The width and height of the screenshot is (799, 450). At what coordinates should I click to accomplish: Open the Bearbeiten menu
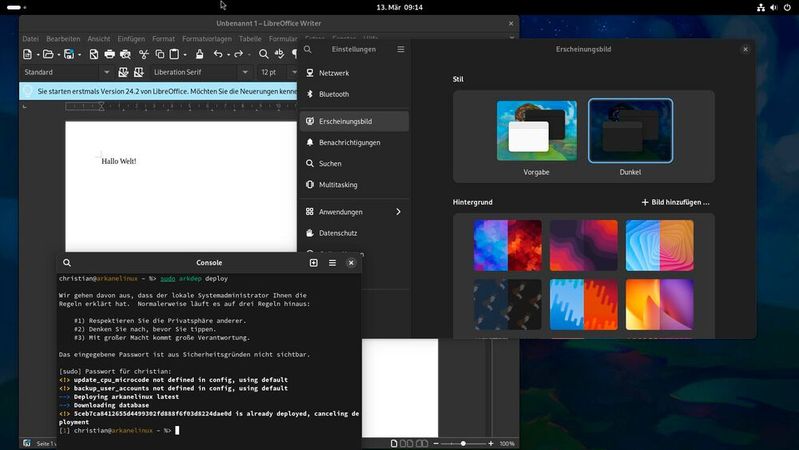[63, 39]
